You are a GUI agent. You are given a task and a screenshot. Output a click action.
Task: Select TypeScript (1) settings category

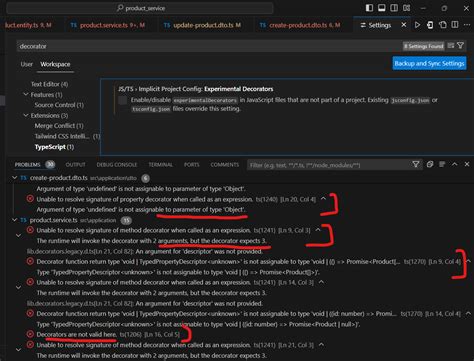pyautogui.click(x=54, y=147)
